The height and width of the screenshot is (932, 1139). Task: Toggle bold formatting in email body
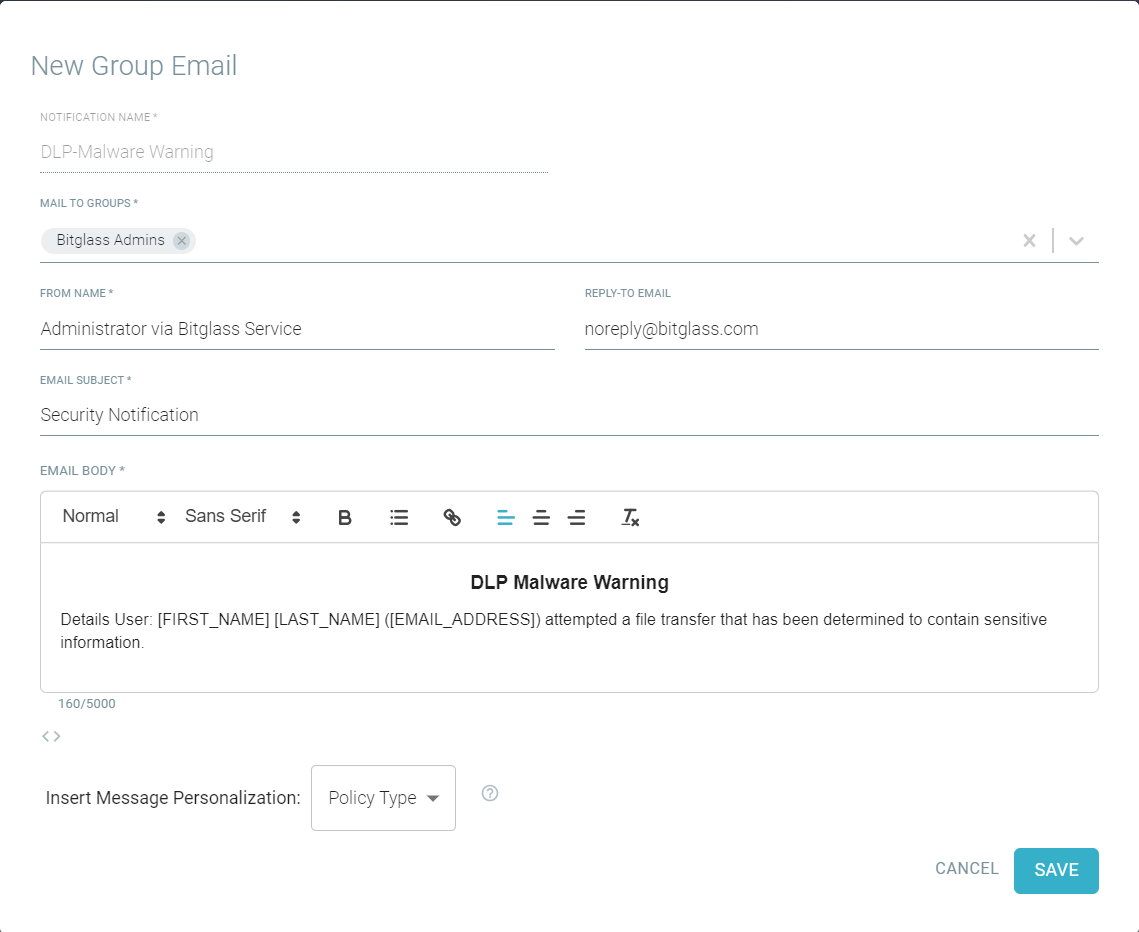[x=344, y=517]
